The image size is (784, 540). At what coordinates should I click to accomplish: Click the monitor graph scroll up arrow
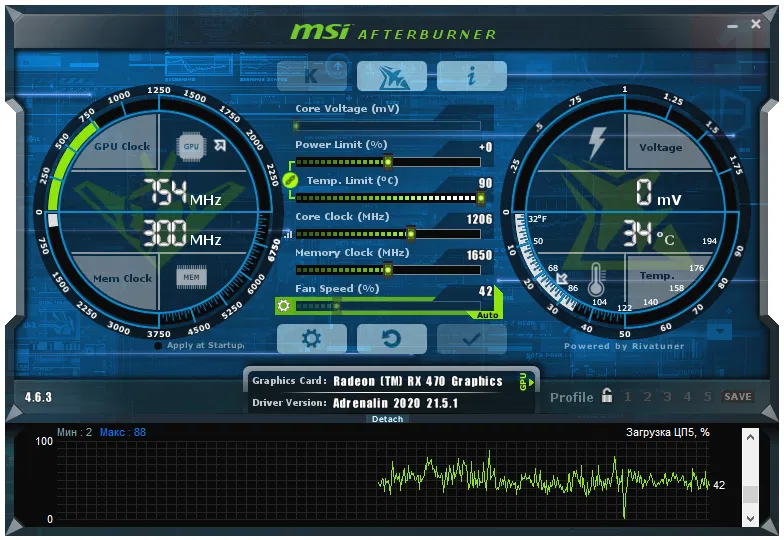(x=750, y=438)
